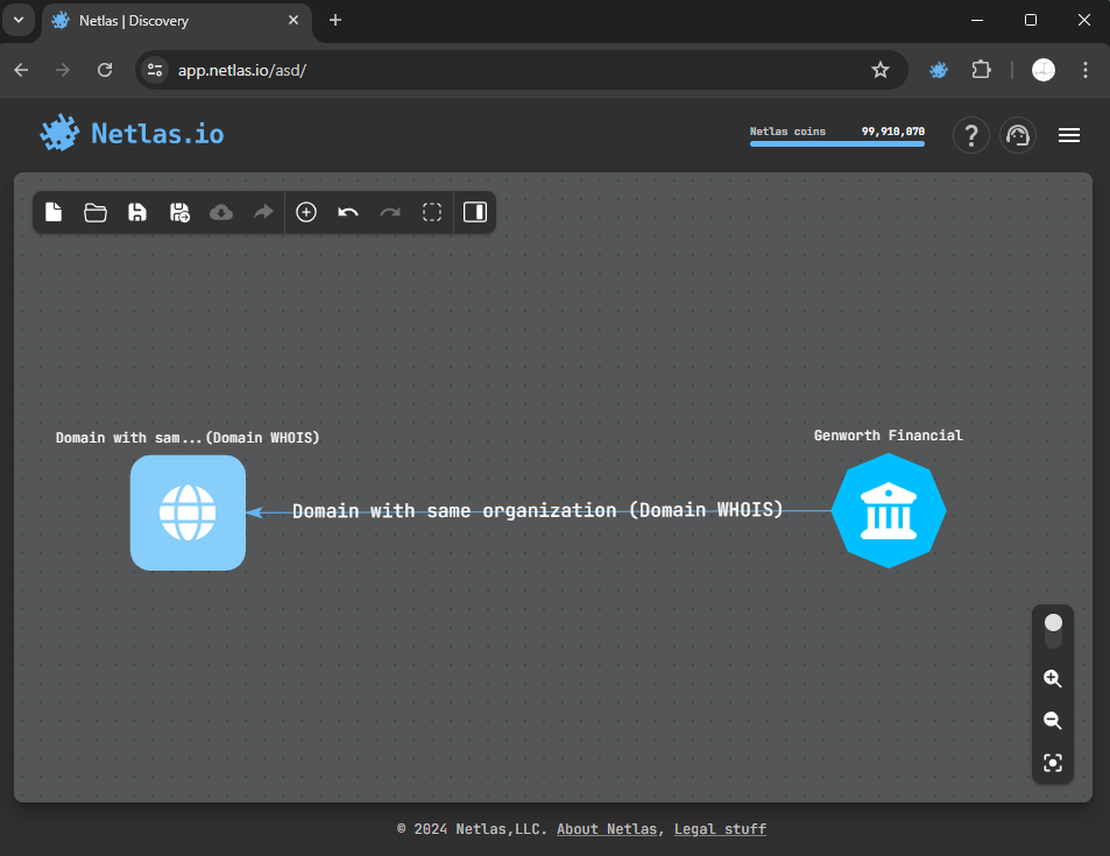Fit the graph to screen
The width and height of the screenshot is (1110, 856).
coord(1052,762)
